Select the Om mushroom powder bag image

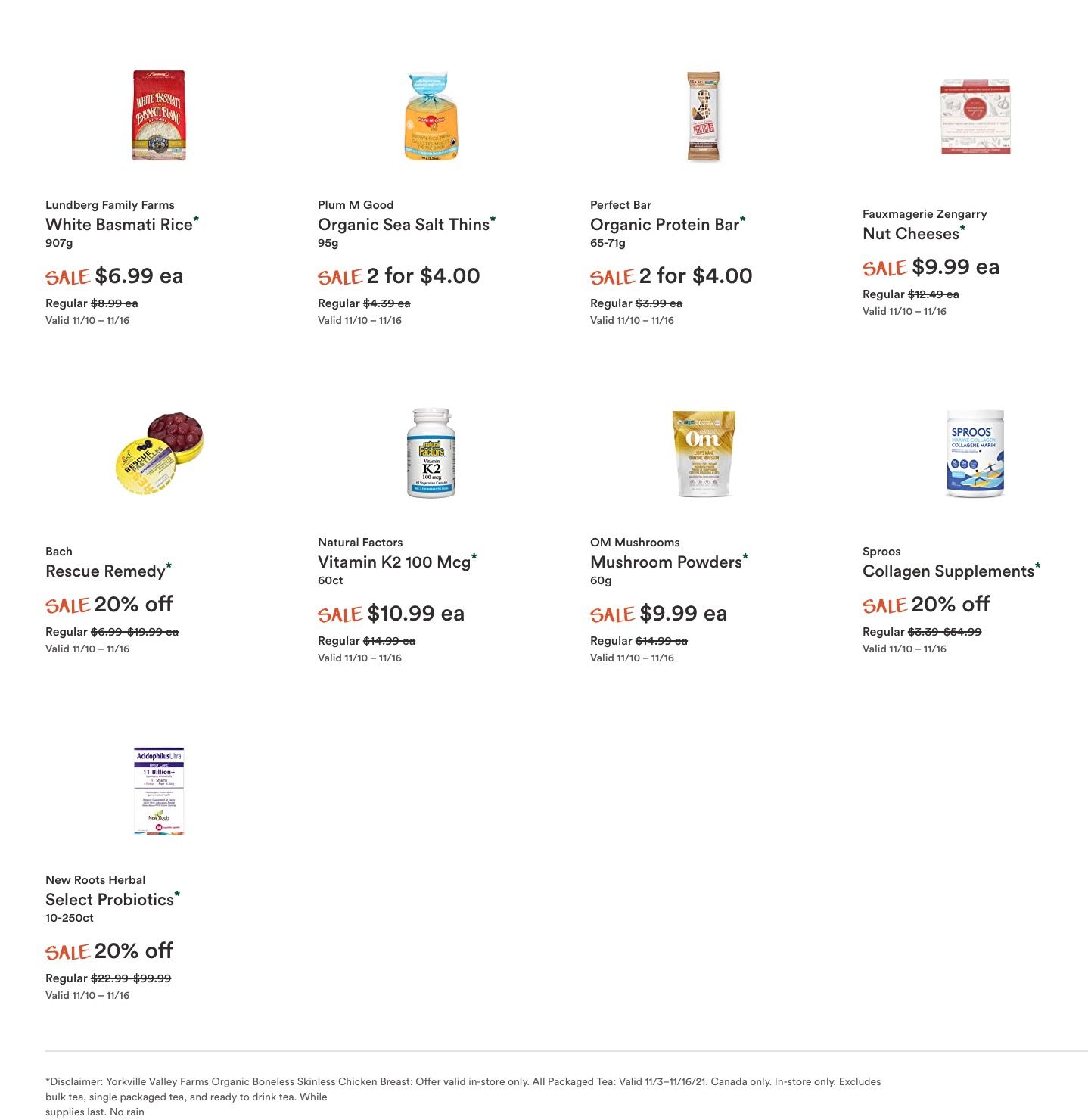pos(704,453)
